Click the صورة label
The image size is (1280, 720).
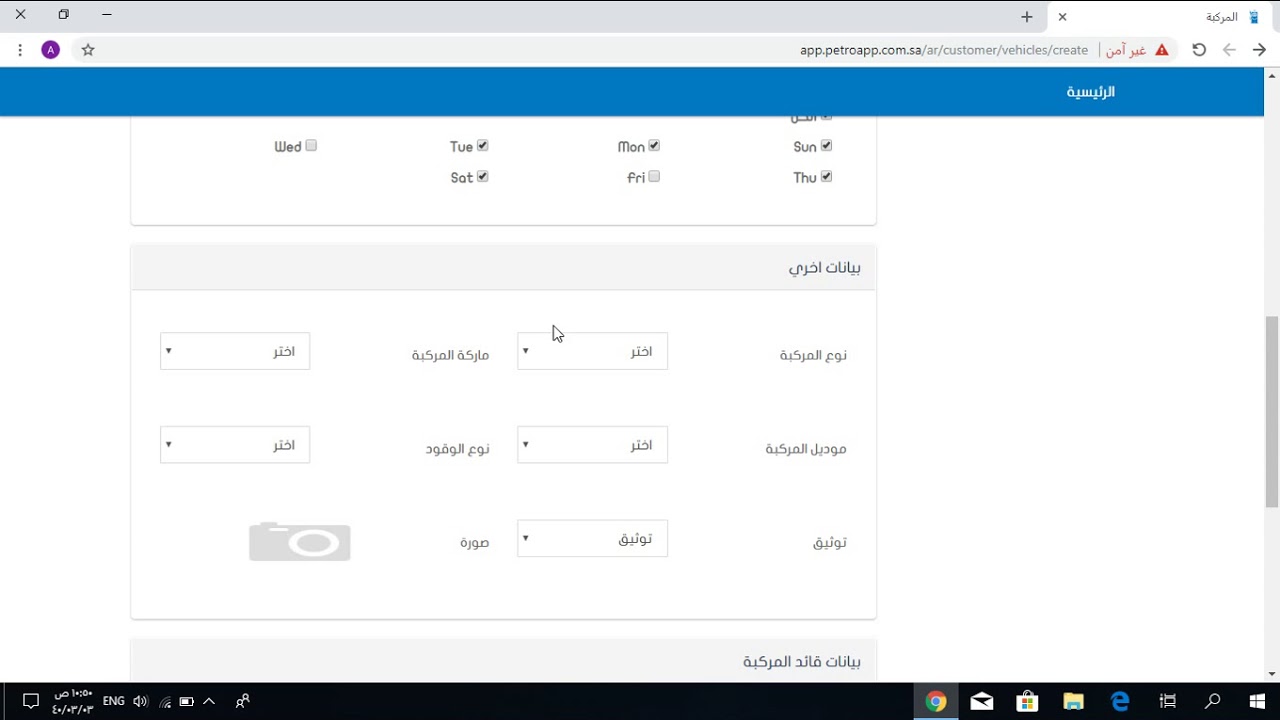pyautogui.click(x=474, y=542)
